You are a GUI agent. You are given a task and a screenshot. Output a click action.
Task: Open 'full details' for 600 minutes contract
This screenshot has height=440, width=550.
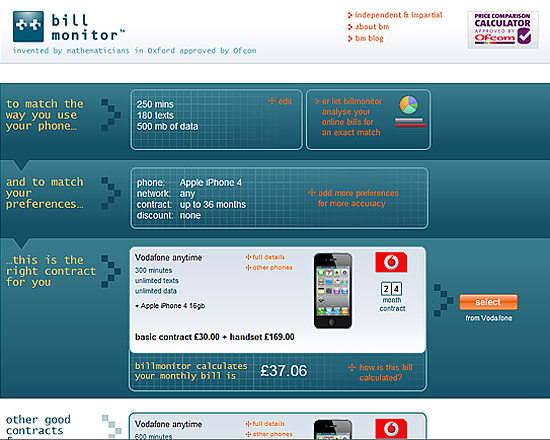[x=265, y=424]
